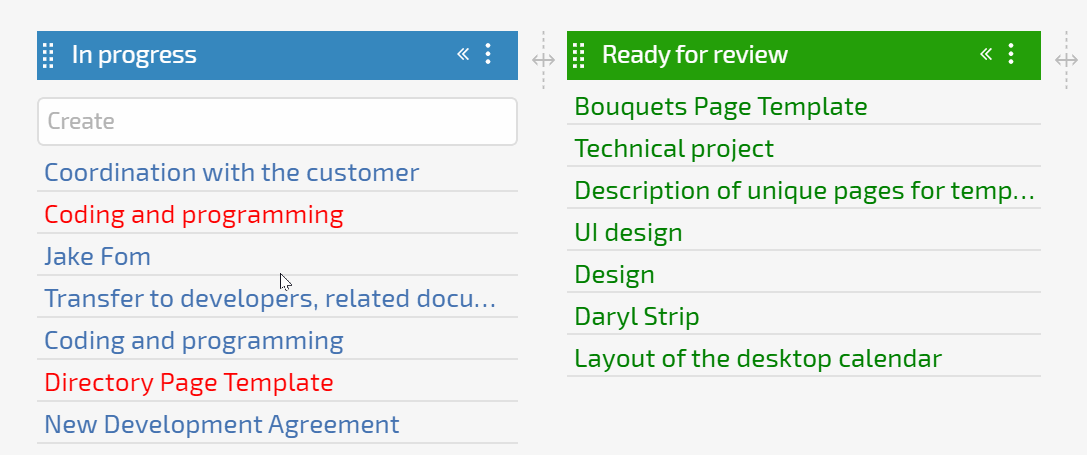The width and height of the screenshot is (1087, 455).
Task: Open Bouquets Page Template task
Action: click(804, 107)
